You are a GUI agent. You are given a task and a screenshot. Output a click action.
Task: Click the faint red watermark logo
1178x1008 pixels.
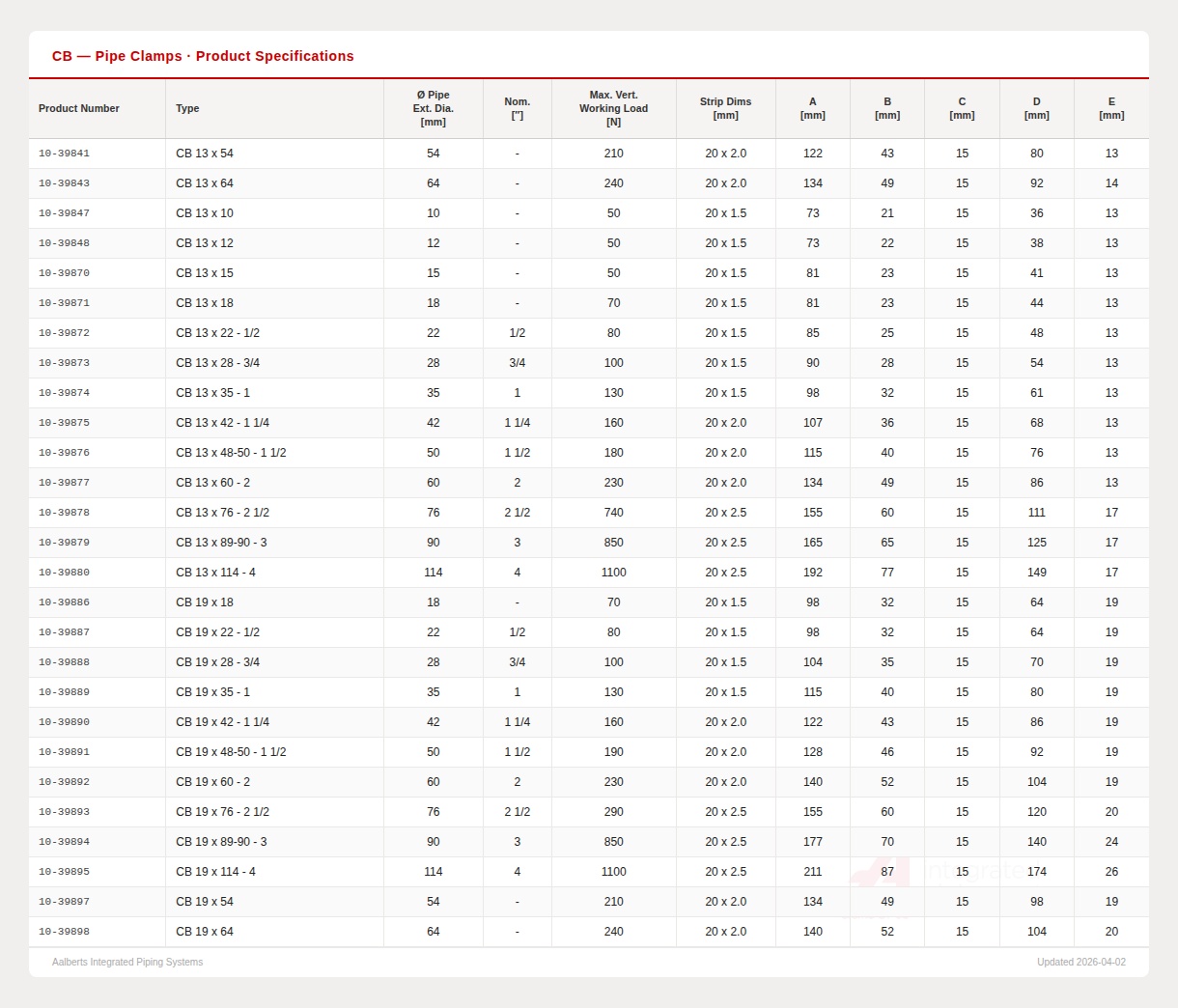(x=882, y=873)
